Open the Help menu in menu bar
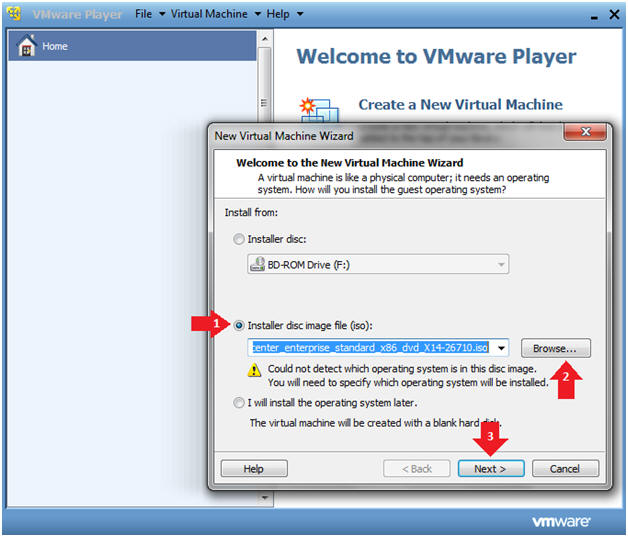The width and height of the screenshot is (628, 537). click(278, 14)
